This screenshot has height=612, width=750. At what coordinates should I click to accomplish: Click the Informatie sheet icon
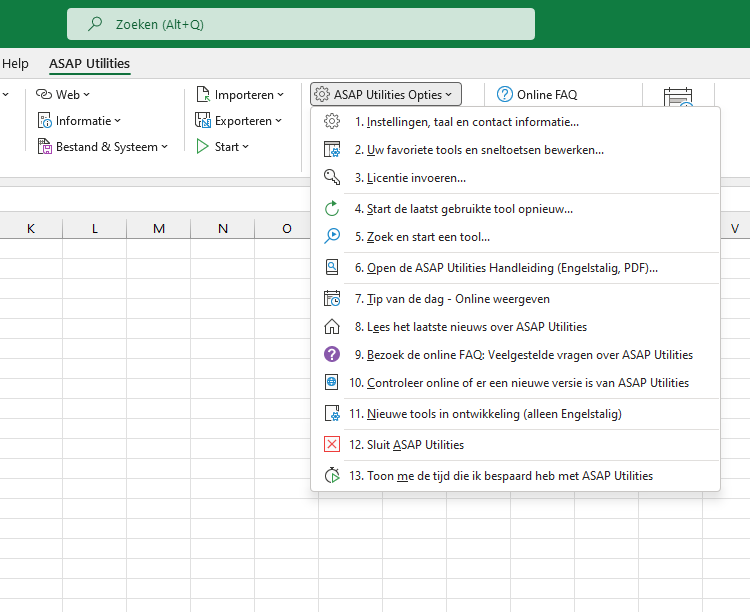coord(44,121)
